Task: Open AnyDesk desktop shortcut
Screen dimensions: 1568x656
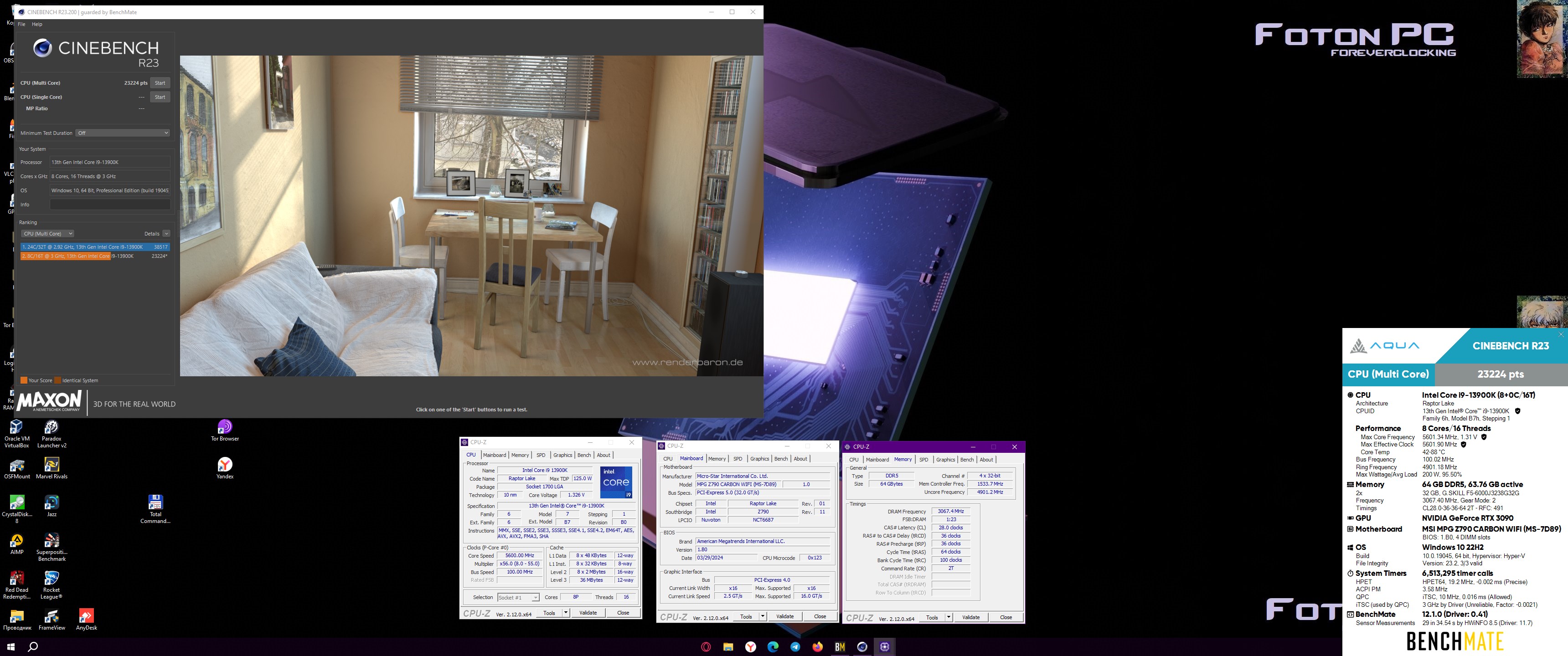Action: pyautogui.click(x=87, y=620)
